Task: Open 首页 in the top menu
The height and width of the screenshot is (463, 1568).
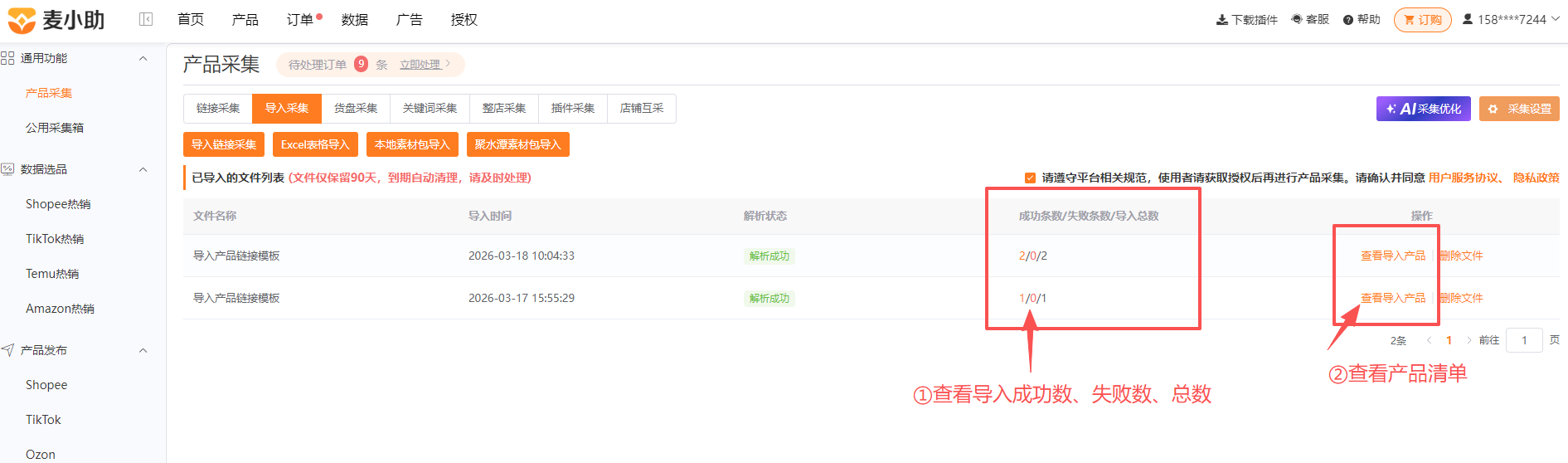Action: click(x=191, y=20)
